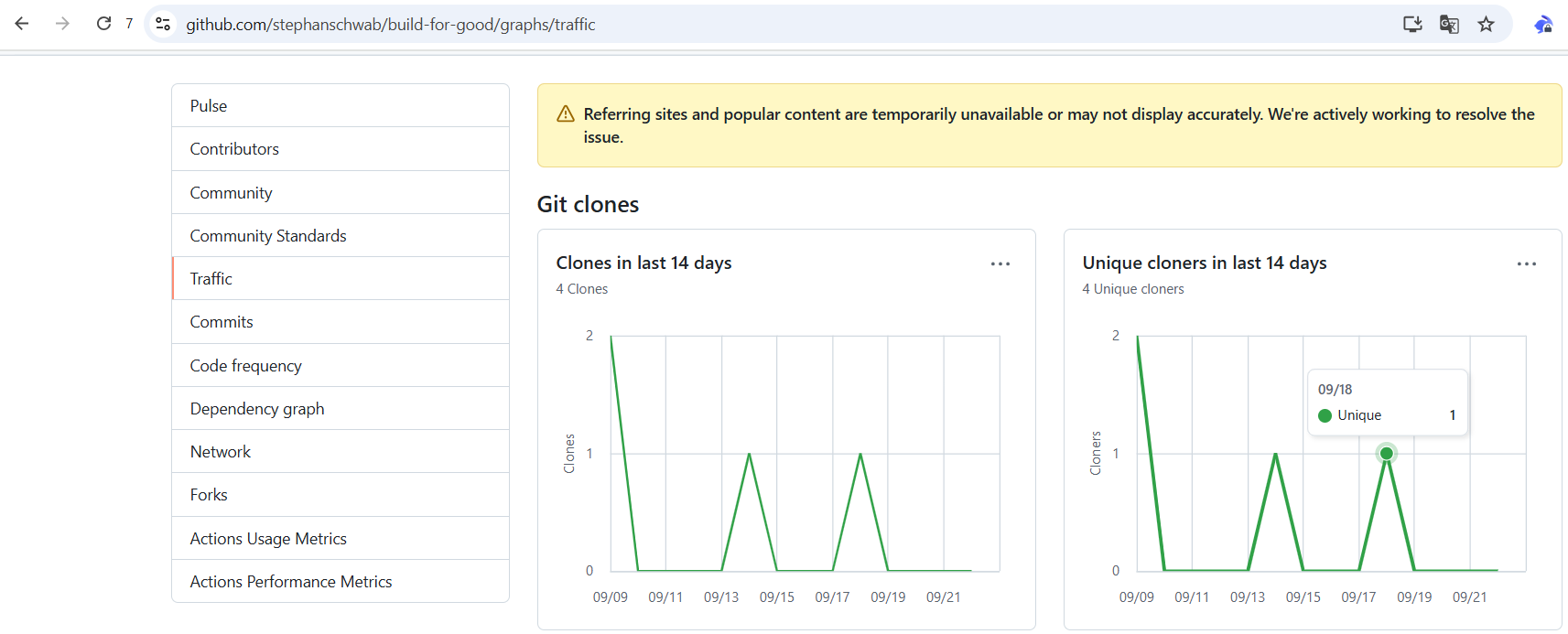Select Contributors in the sidebar
The image size is (1568, 634).
tap(234, 149)
